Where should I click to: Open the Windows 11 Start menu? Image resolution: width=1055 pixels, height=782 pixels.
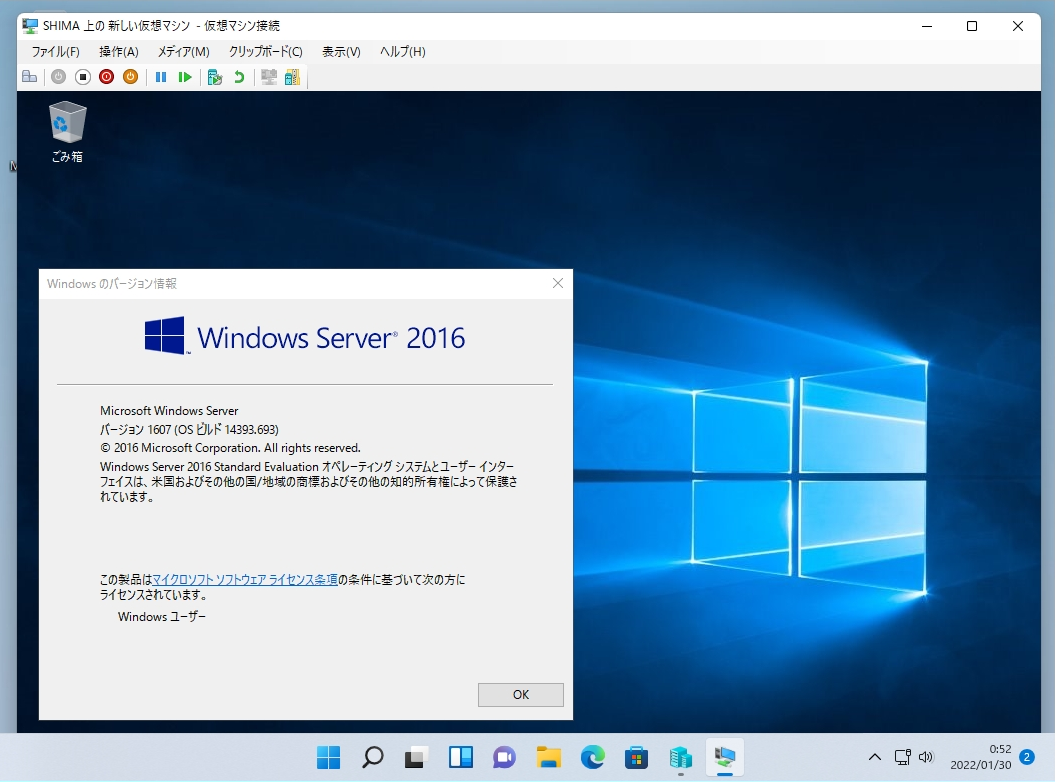[x=328, y=758]
